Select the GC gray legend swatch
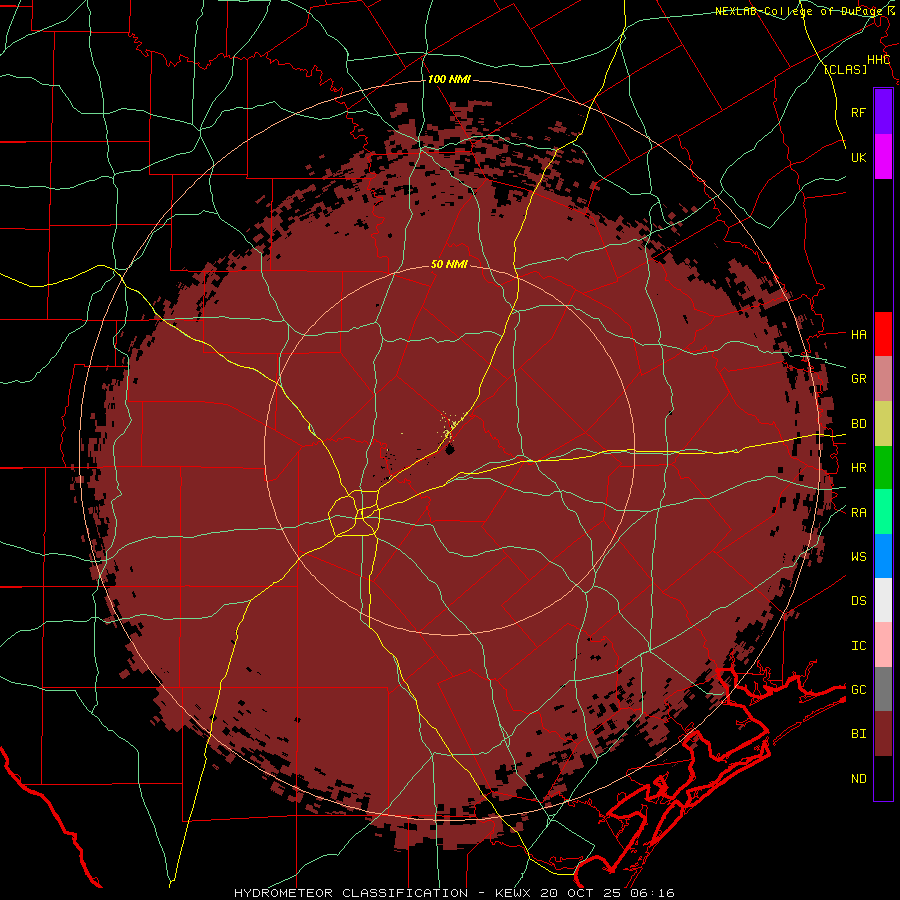Image resolution: width=900 pixels, height=900 pixels. 883,689
